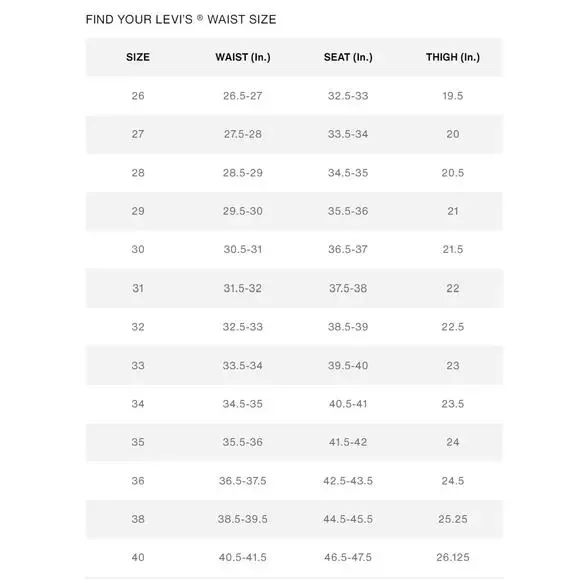Click the SIZE column header
Image resolution: width=580 pixels, height=580 pixels.
(138, 57)
